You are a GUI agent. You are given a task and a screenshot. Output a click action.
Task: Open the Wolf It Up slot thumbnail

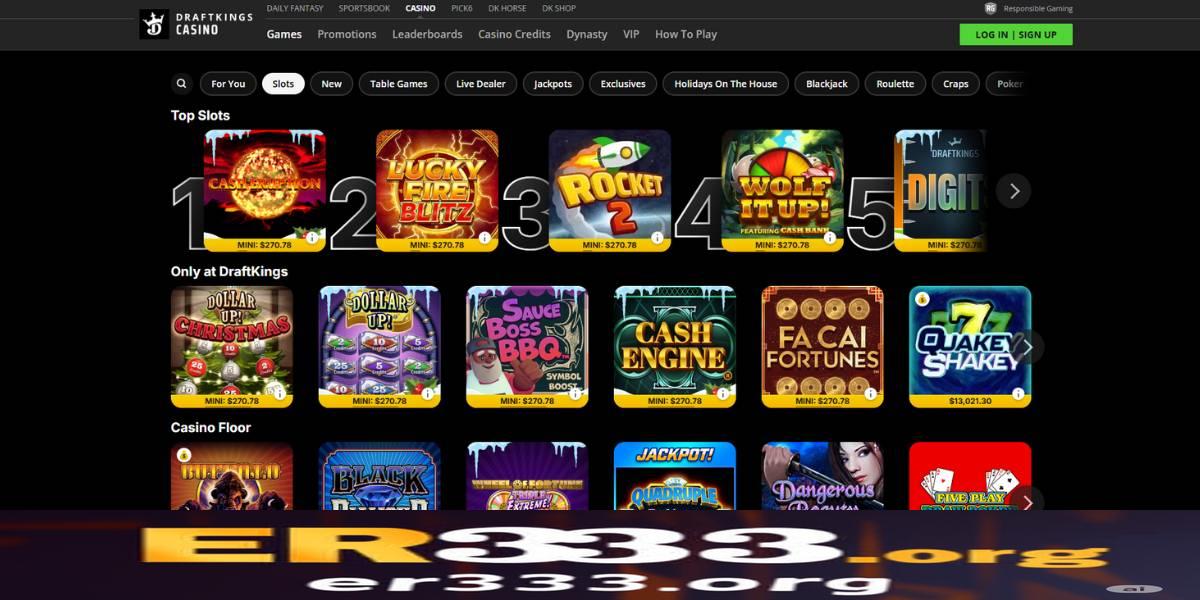782,190
